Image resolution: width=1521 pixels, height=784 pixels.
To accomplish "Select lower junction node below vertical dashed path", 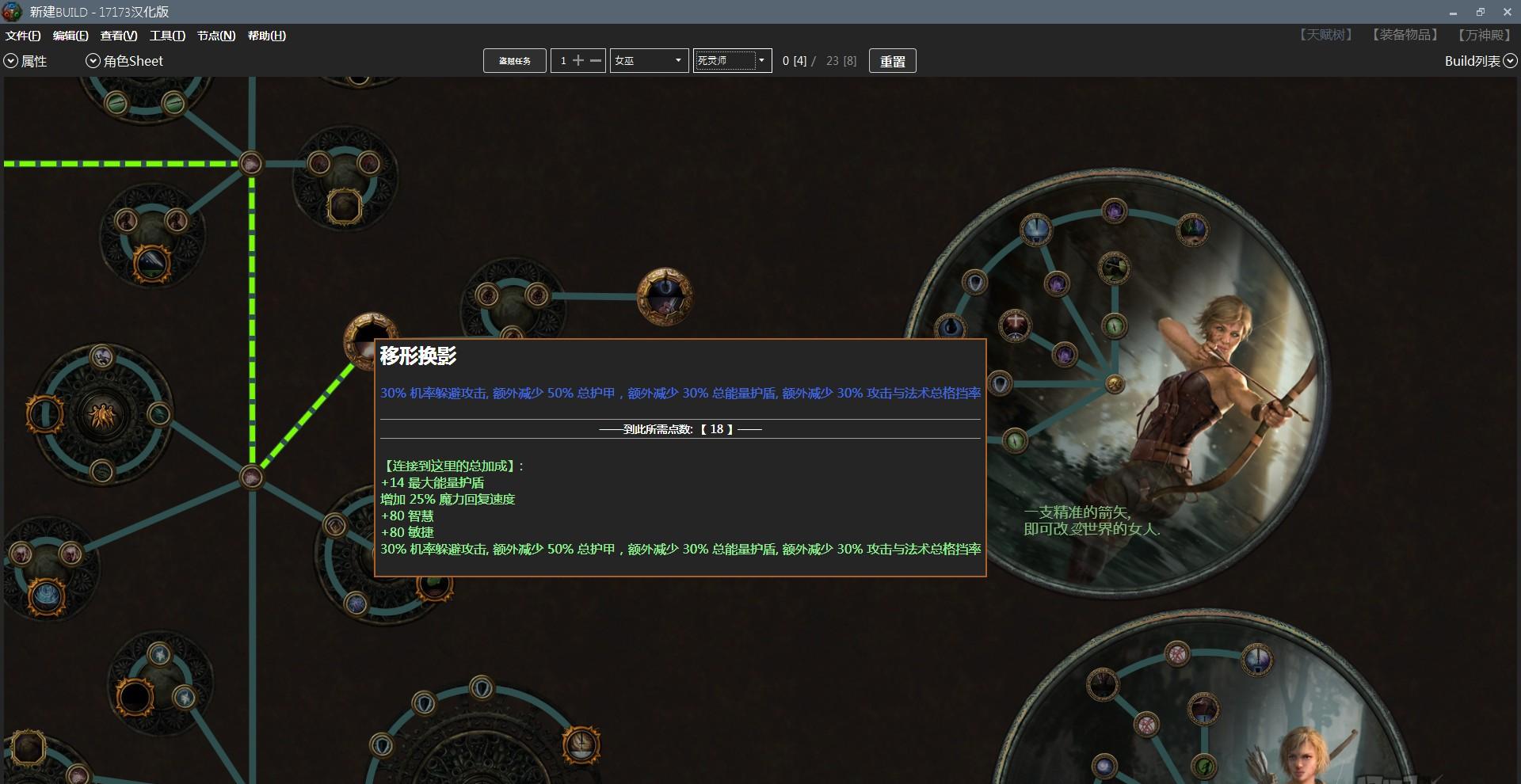I will 251,477.
